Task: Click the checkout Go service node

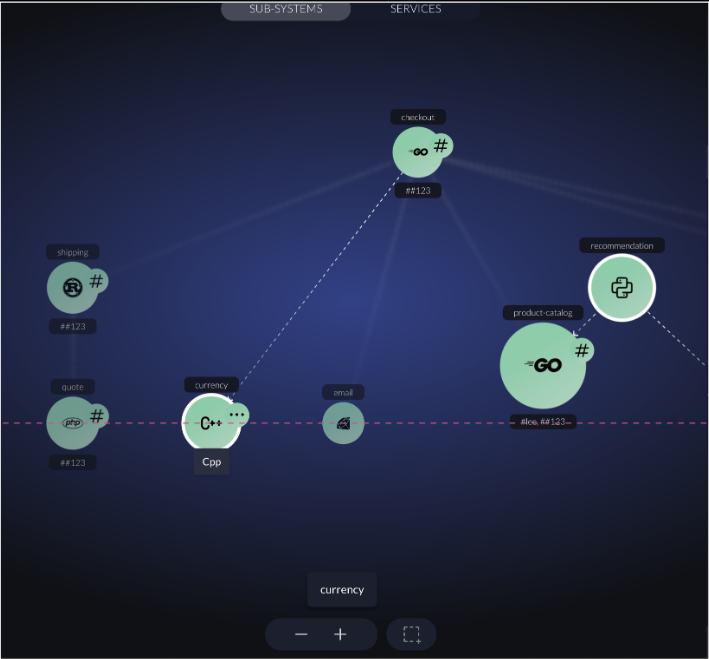Action: pos(416,152)
